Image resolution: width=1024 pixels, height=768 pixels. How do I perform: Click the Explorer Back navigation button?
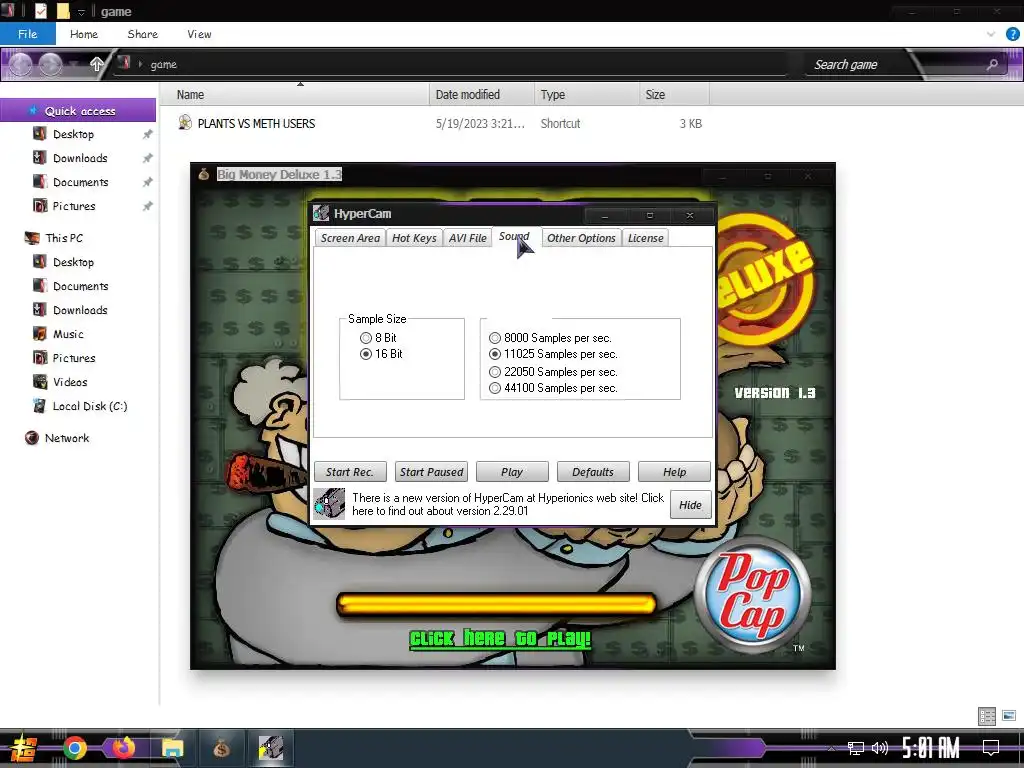[x=20, y=64]
